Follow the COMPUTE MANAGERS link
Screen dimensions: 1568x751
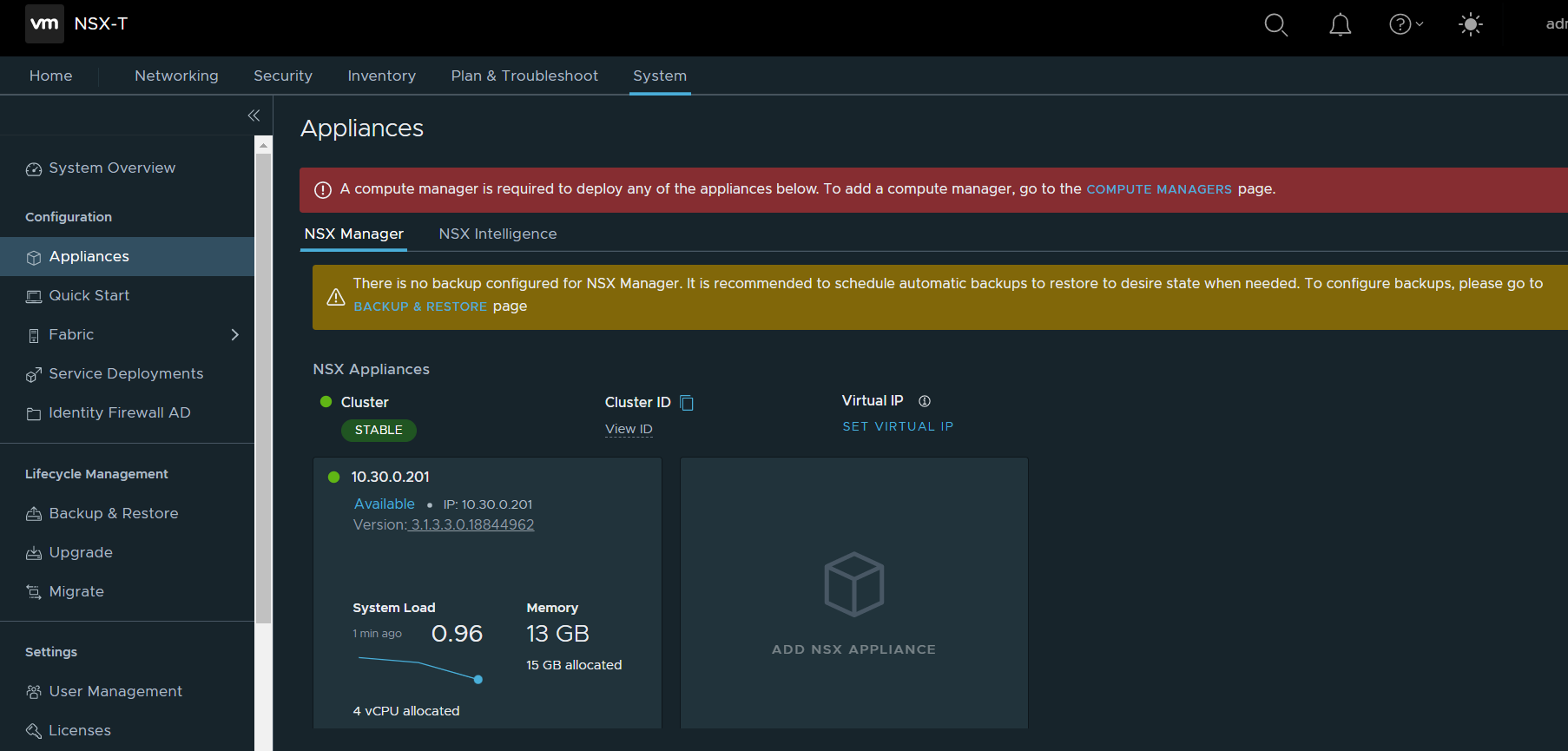point(1159,189)
